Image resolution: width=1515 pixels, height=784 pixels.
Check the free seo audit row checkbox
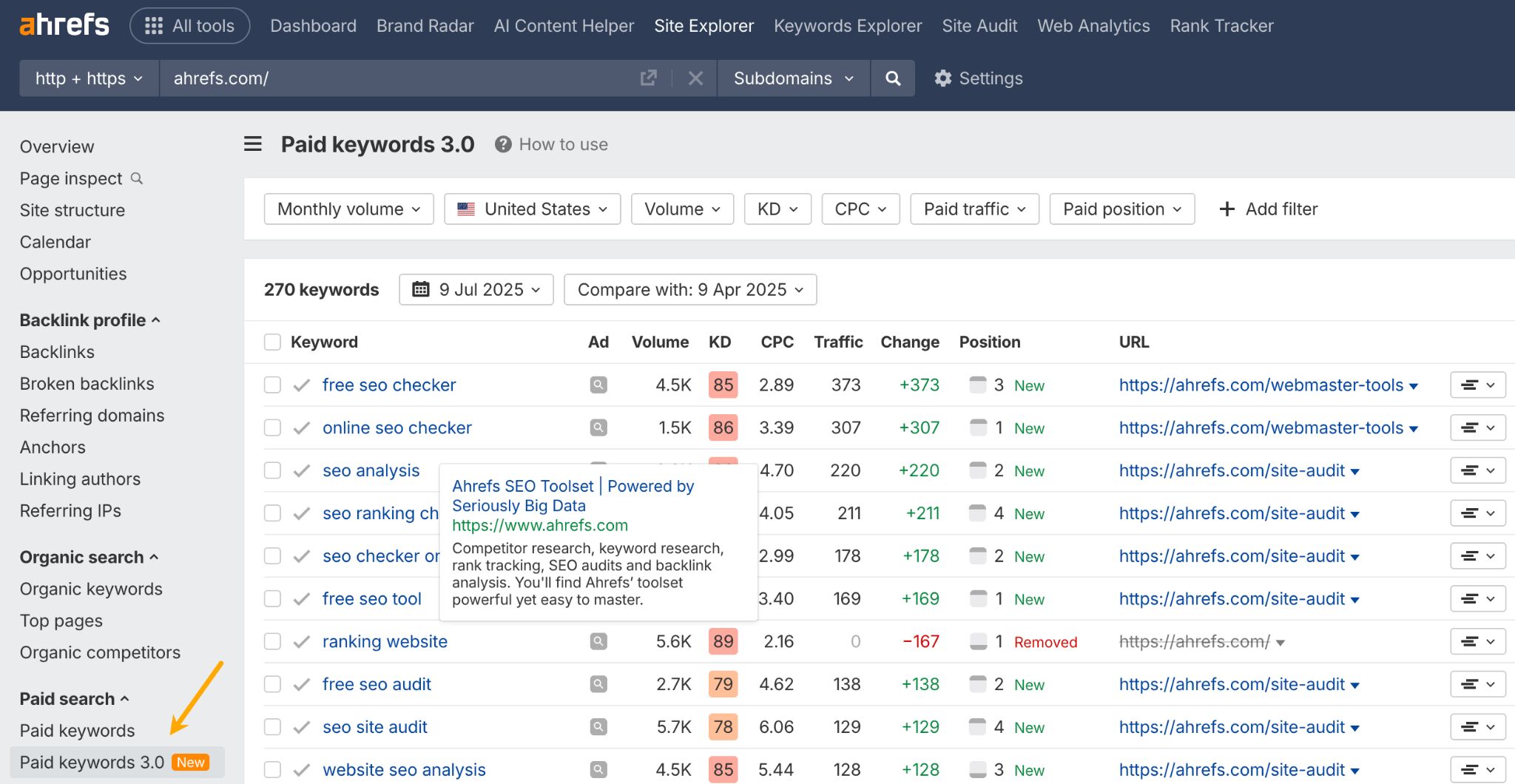tap(272, 684)
